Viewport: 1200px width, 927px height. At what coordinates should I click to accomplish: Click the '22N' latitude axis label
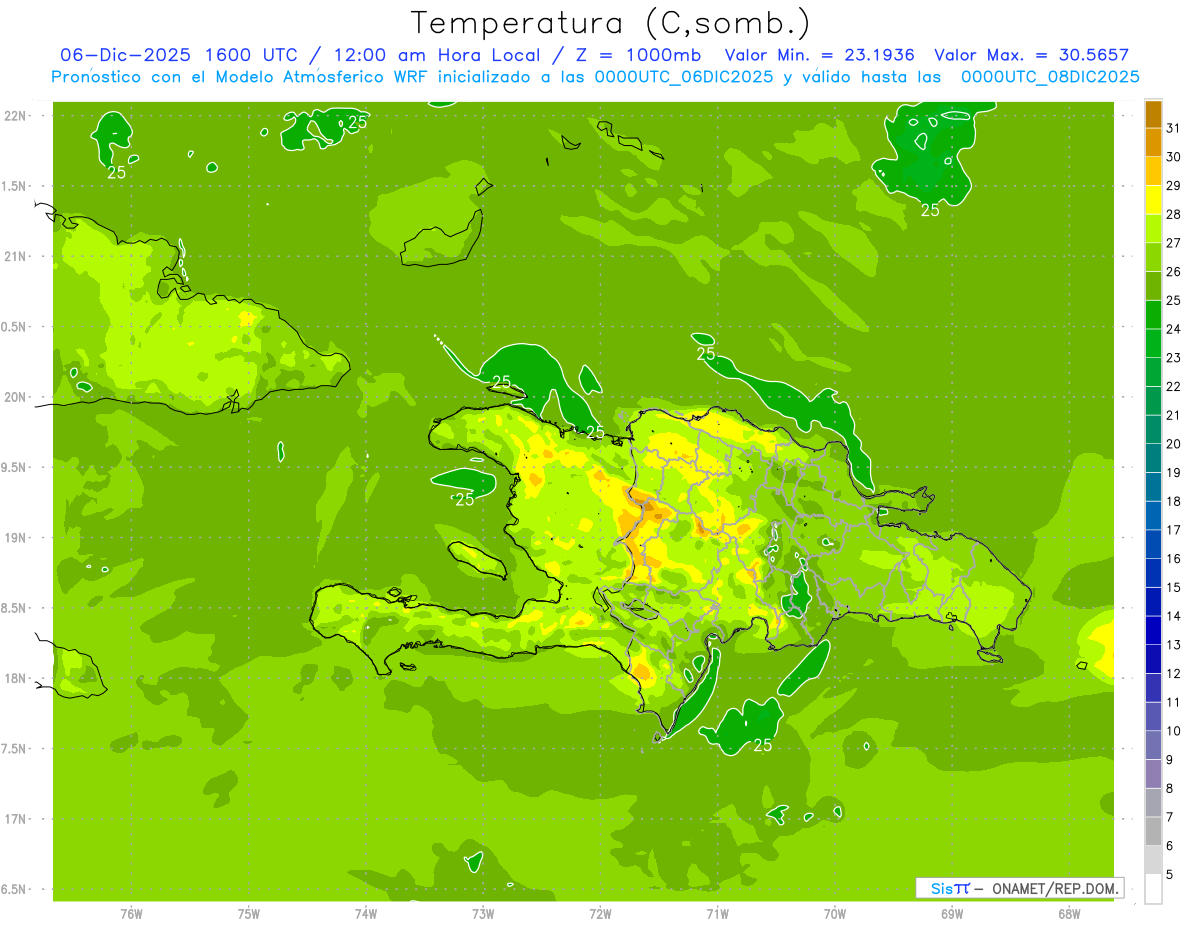pyautogui.click(x=15, y=116)
